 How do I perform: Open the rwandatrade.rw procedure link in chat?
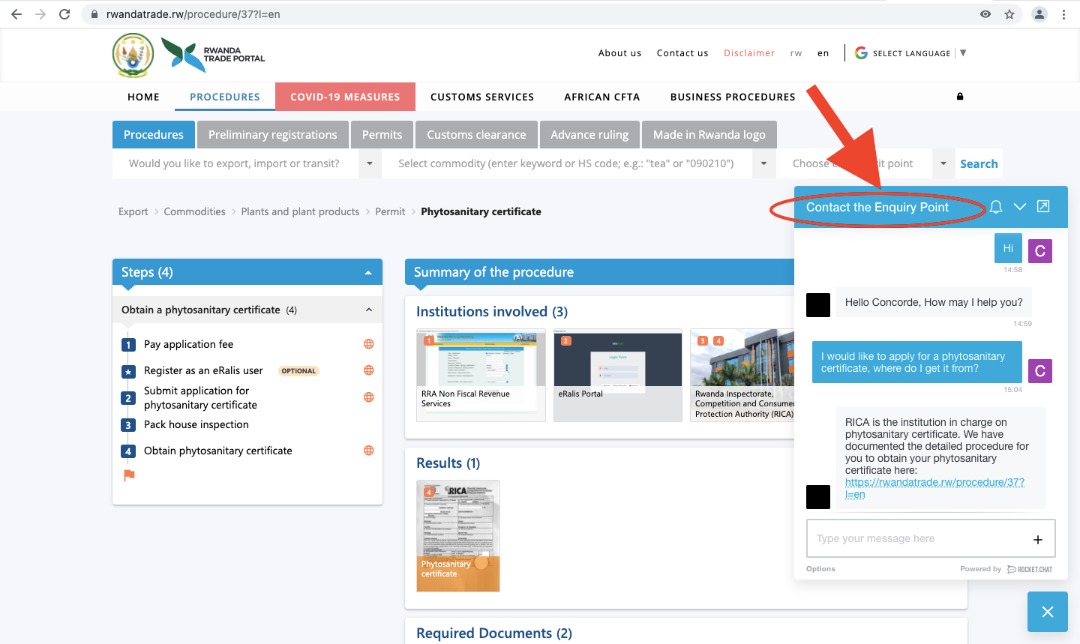click(934, 488)
